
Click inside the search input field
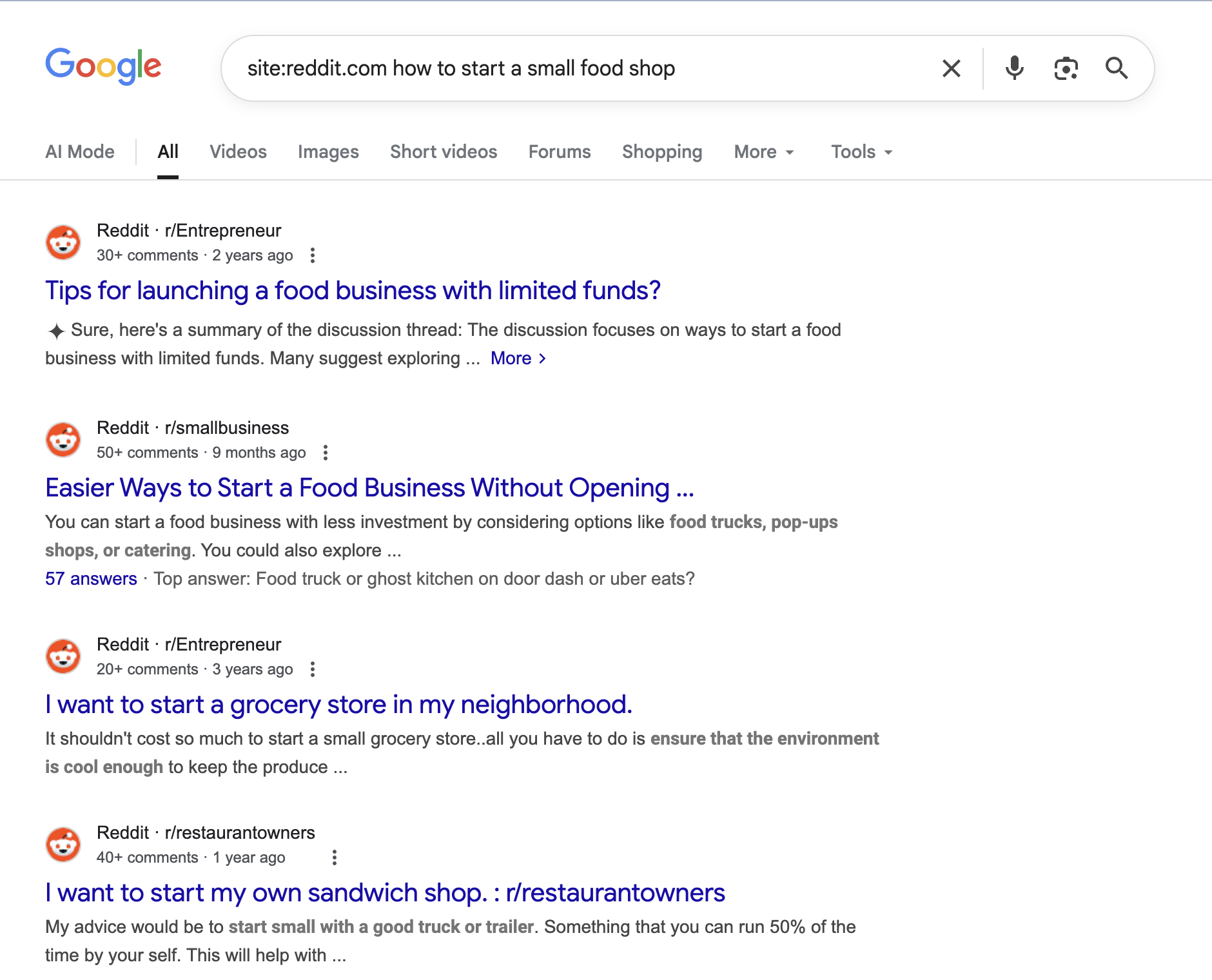580,68
